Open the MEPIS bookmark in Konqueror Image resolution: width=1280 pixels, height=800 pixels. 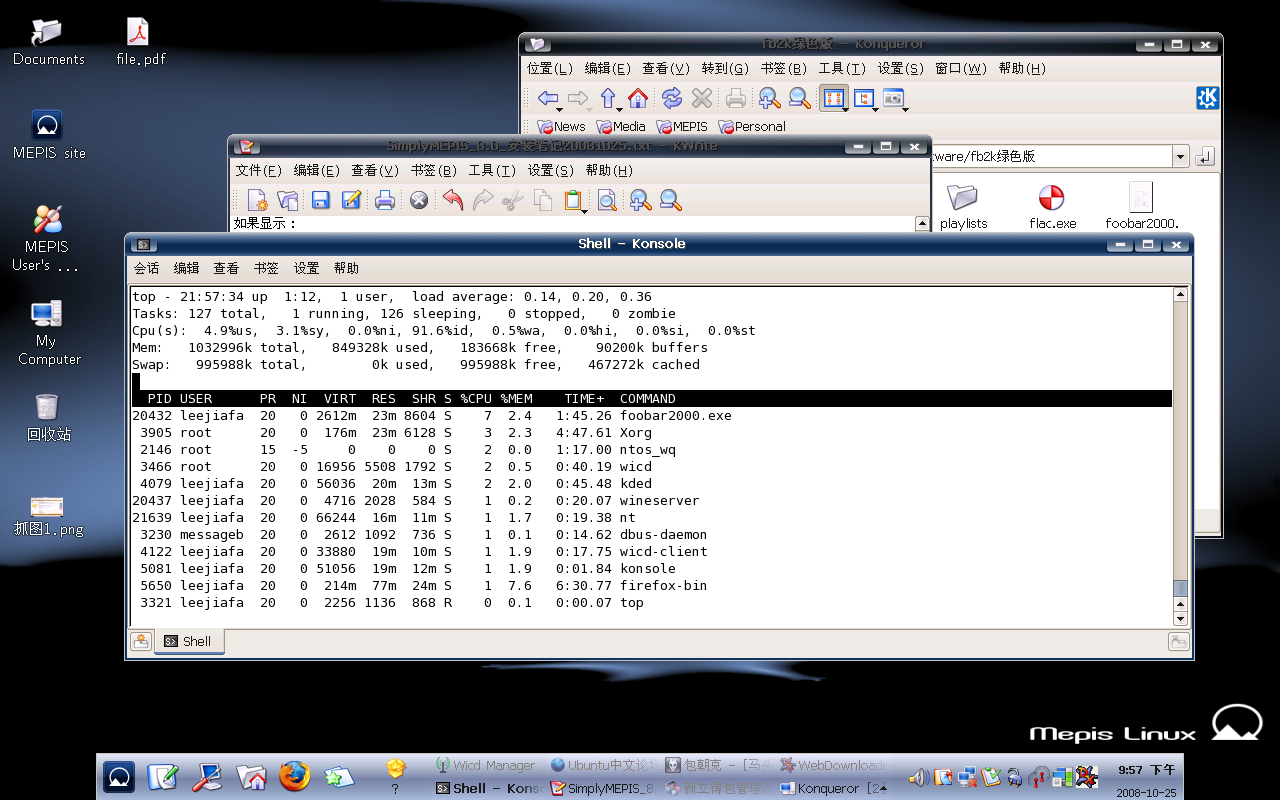point(682,126)
